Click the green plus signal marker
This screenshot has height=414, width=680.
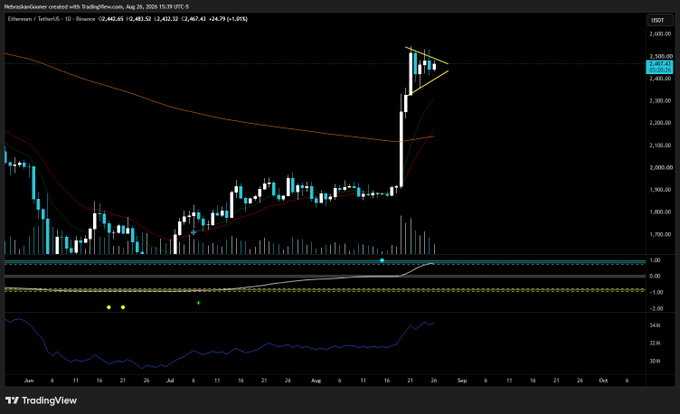[x=198, y=303]
